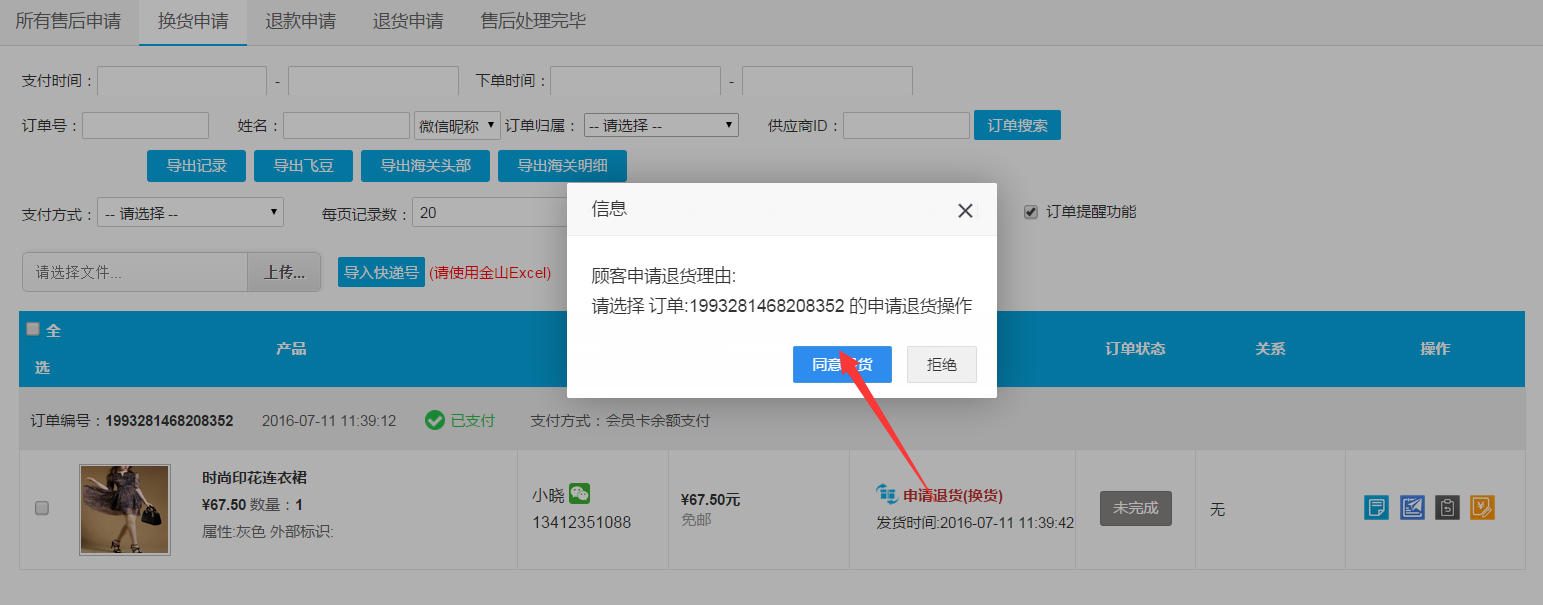The image size is (1543, 605).
Task: Click the blue note icon in operations column
Action: point(1376,508)
